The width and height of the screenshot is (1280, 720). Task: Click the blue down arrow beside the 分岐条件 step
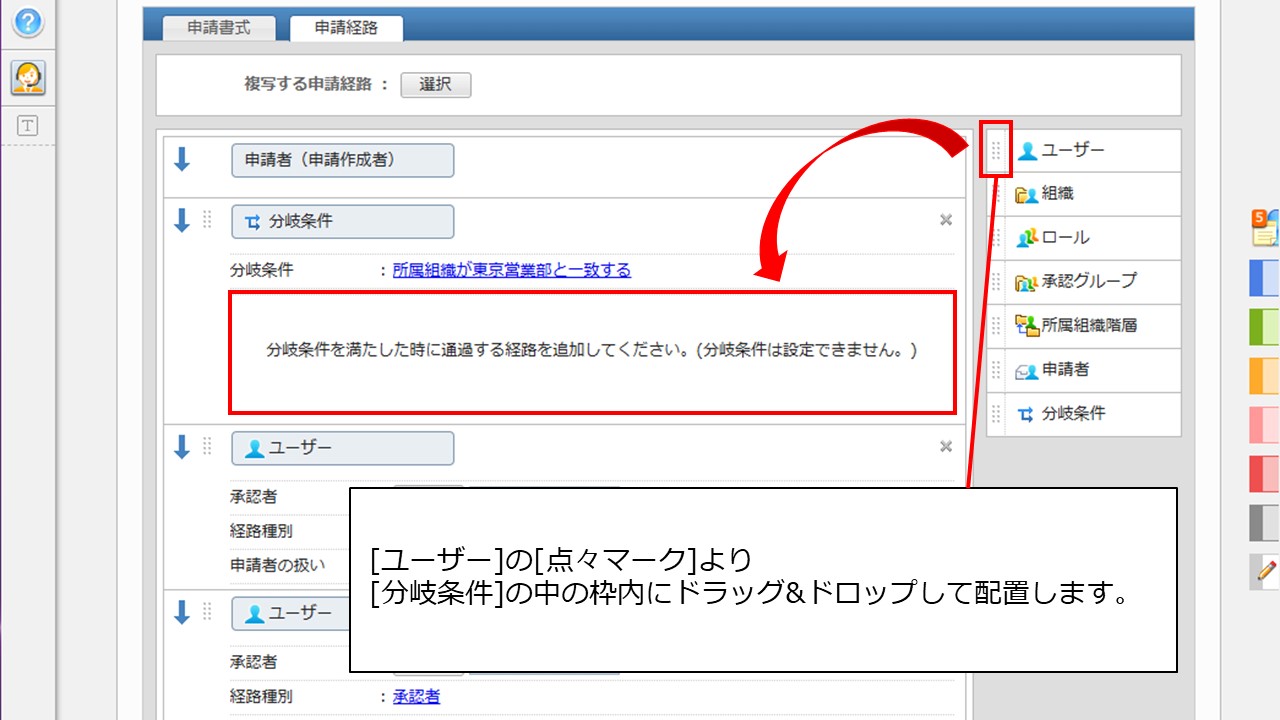coord(182,220)
